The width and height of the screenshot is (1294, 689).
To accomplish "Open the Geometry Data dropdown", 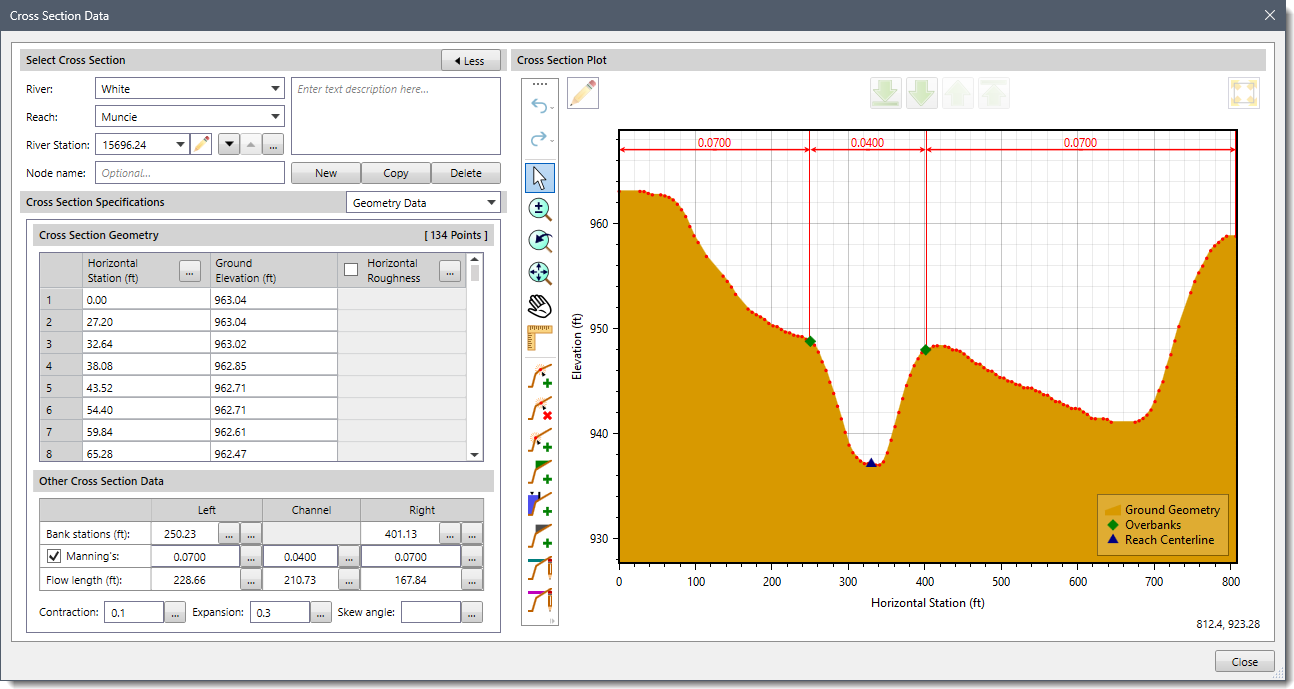I will [423, 202].
